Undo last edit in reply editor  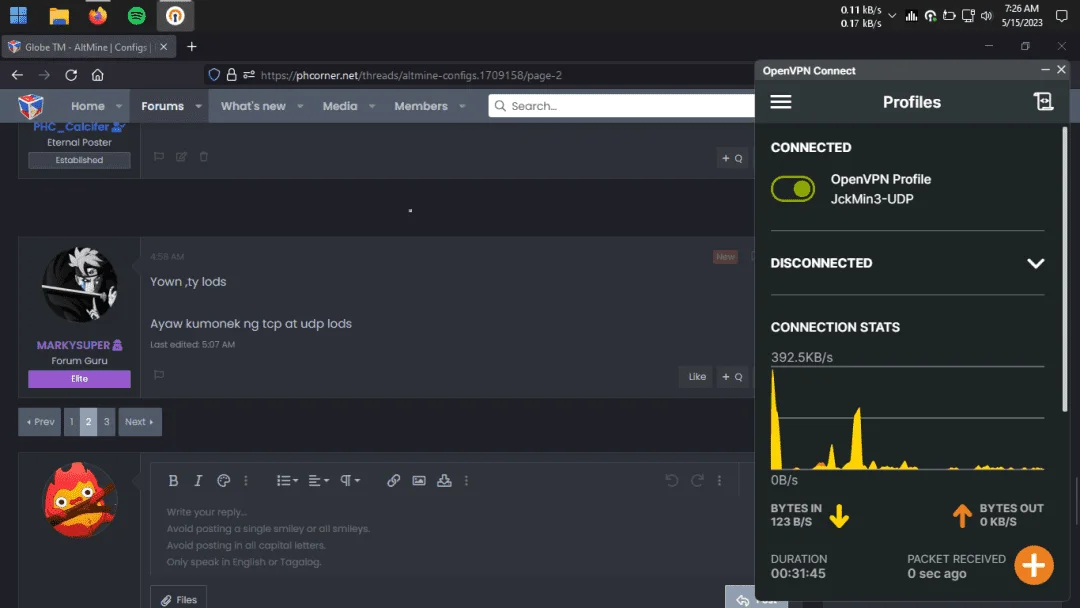[672, 481]
